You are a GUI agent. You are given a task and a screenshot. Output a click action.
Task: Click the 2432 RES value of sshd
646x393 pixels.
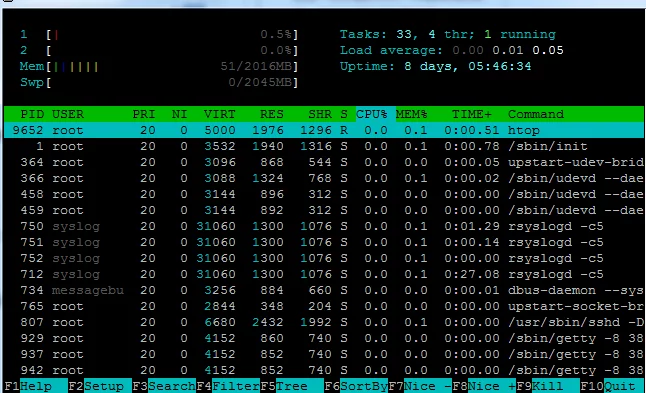pos(268,322)
